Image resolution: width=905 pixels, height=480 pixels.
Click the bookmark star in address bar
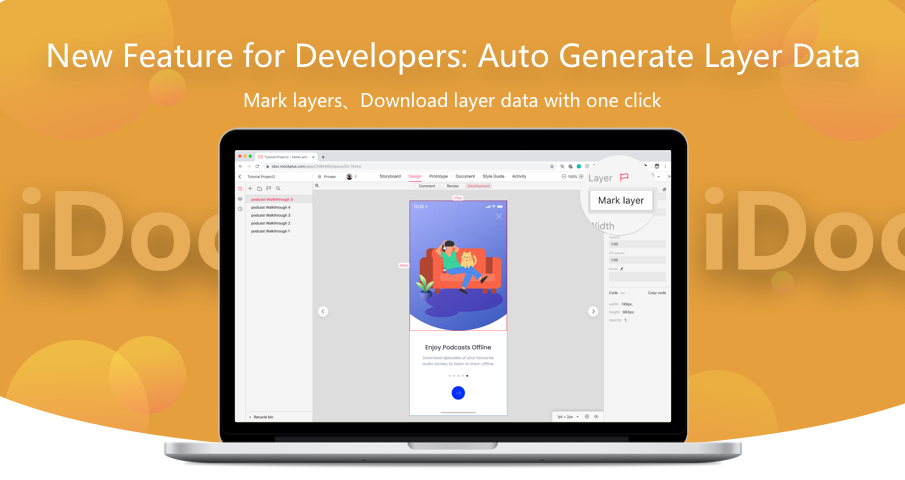(x=552, y=166)
